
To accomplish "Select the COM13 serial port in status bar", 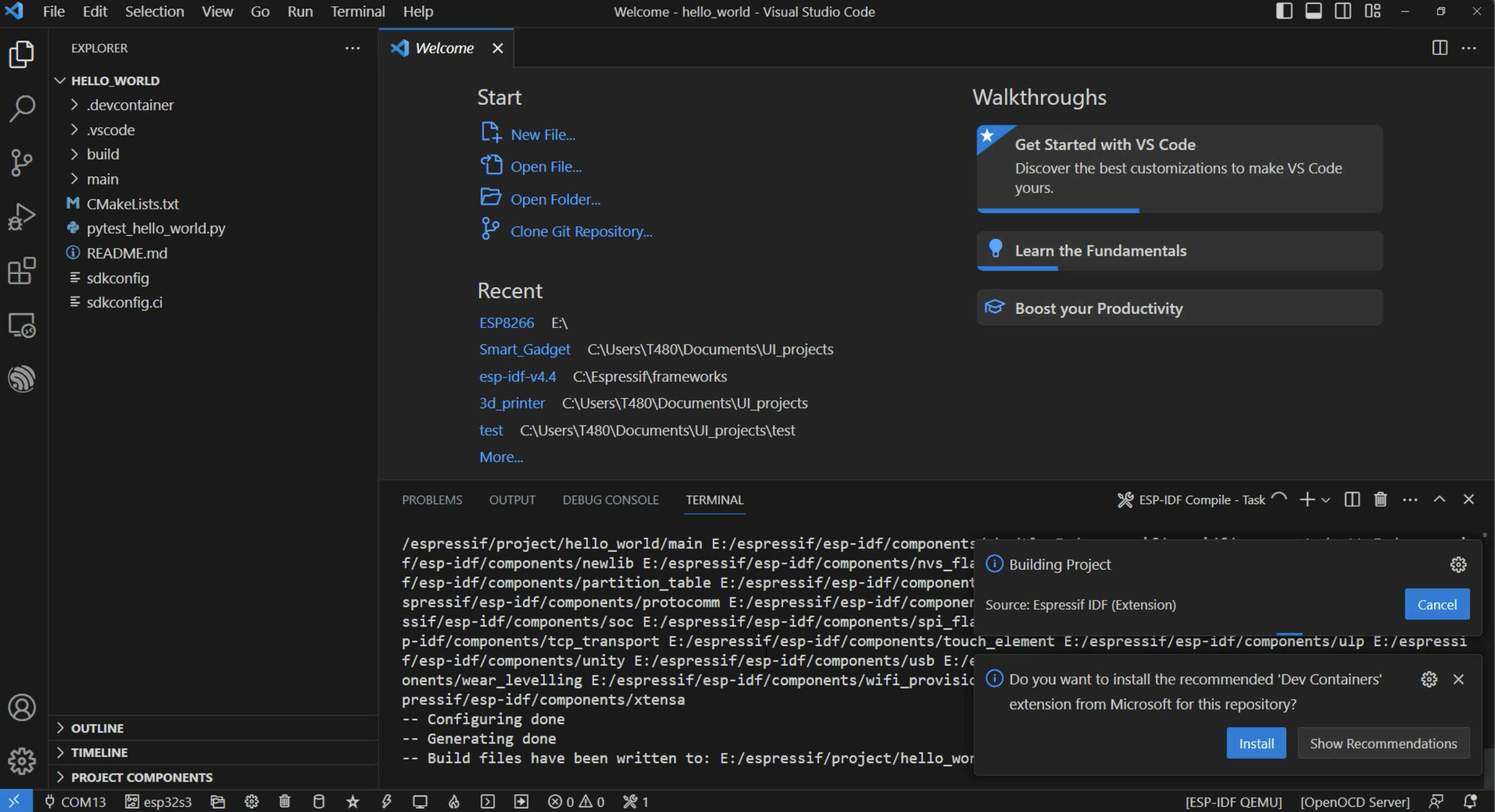I will pos(75,801).
